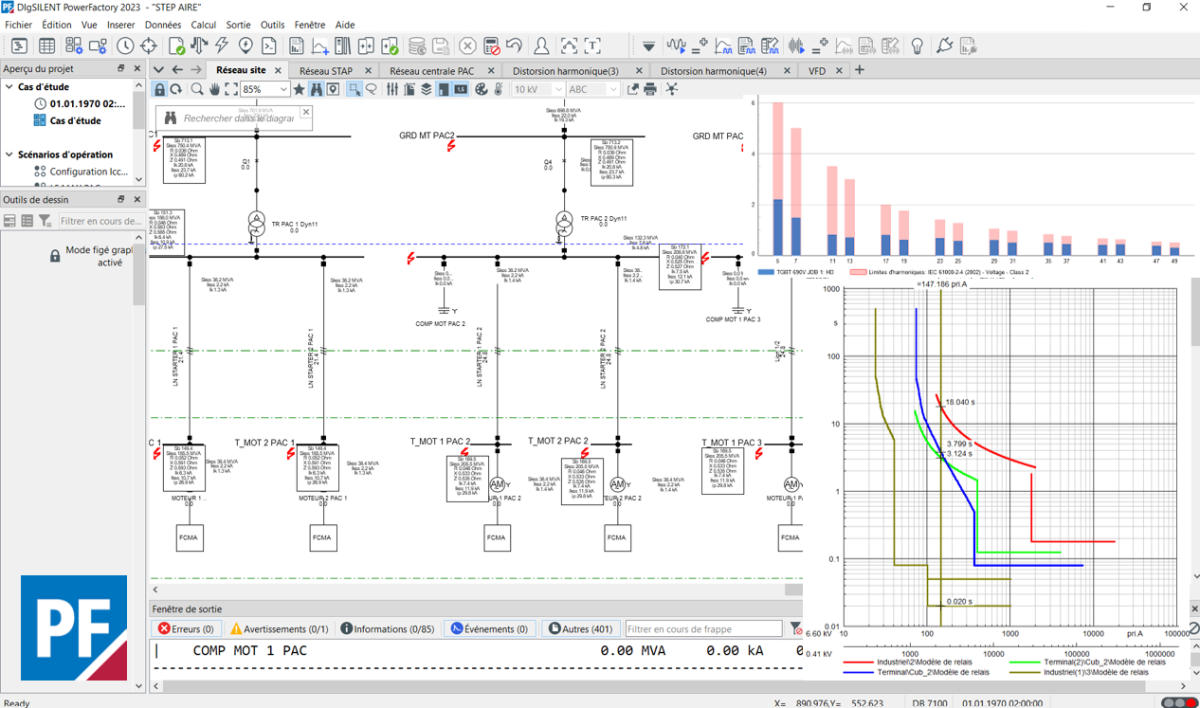The image size is (1200, 708).
Task: Open the main toolbar overflow triangle dropdown
Action: click(x=649, y=45)
